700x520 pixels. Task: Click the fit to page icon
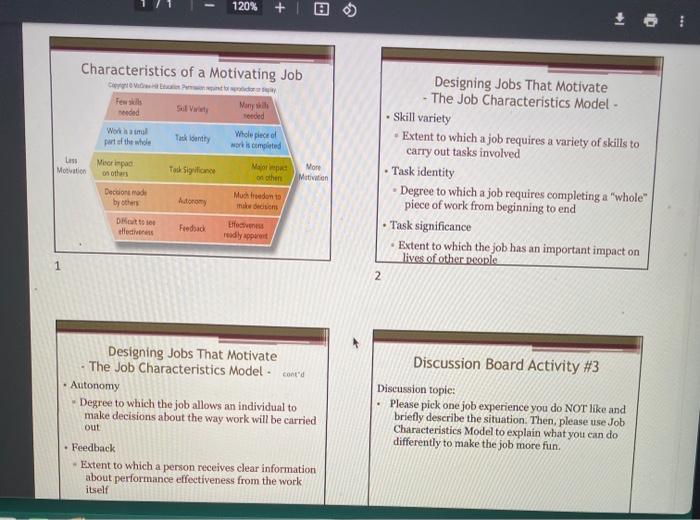click(321, 8)
